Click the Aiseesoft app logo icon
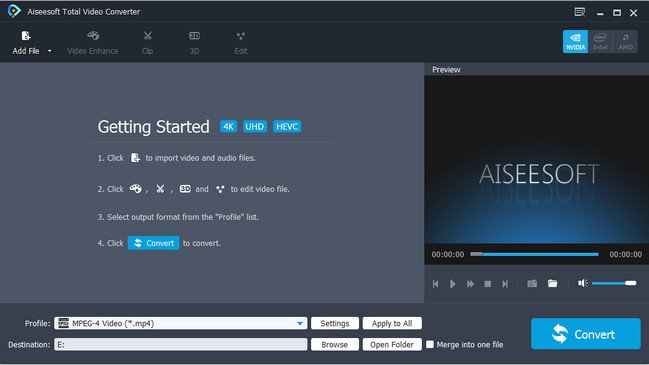649x365 pixels. click(x=14, y=11)
